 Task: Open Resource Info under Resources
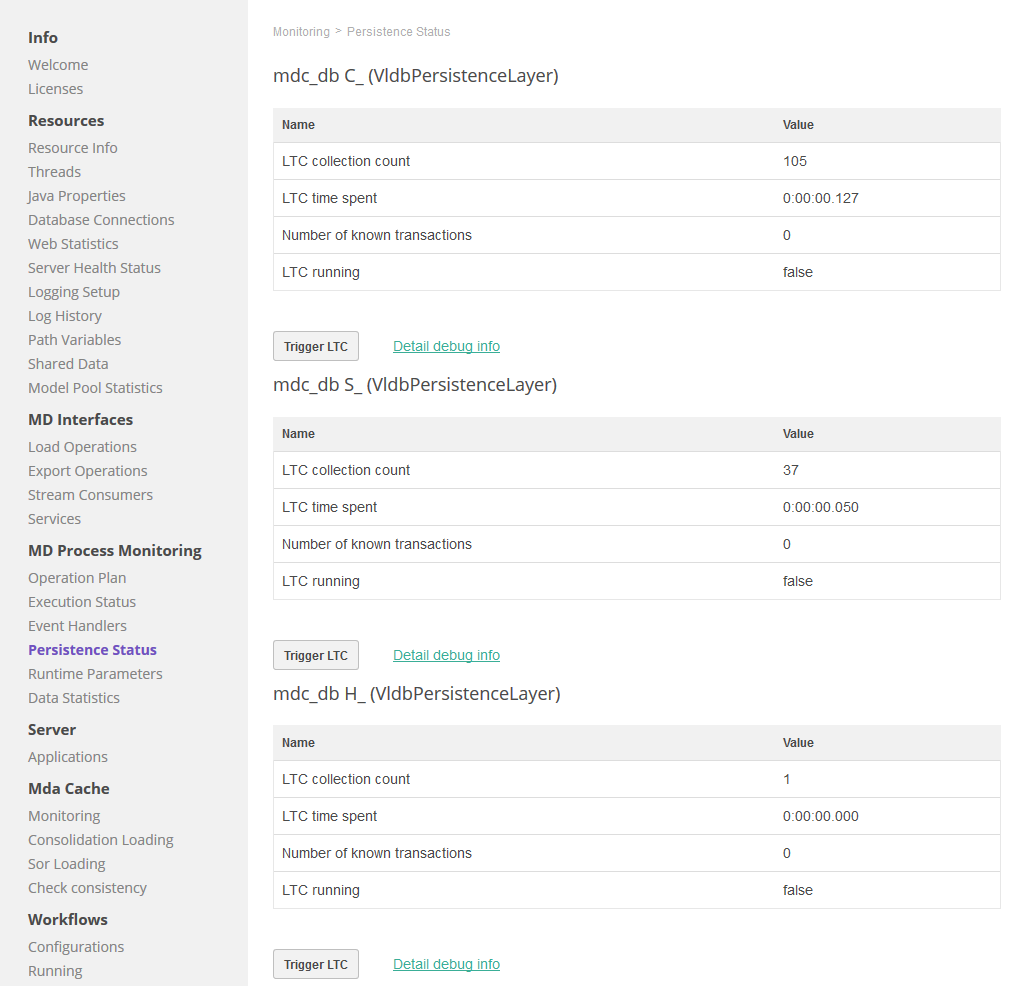72,147
